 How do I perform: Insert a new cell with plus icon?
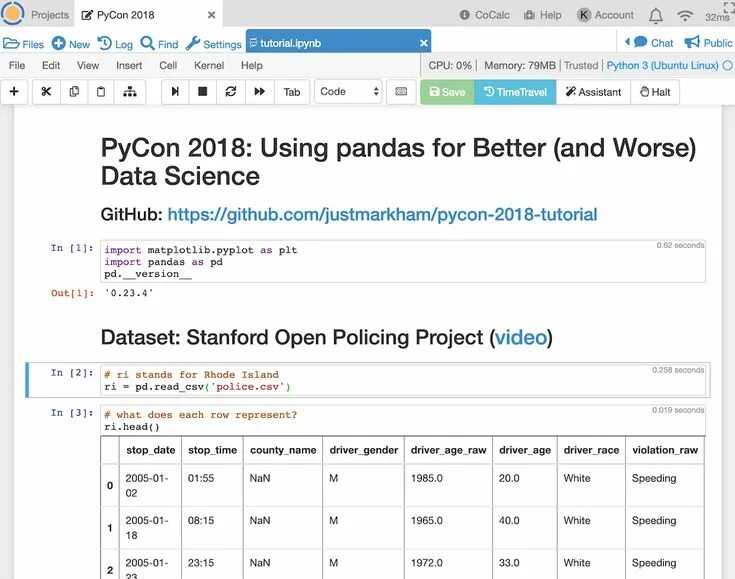pos(14,91)
